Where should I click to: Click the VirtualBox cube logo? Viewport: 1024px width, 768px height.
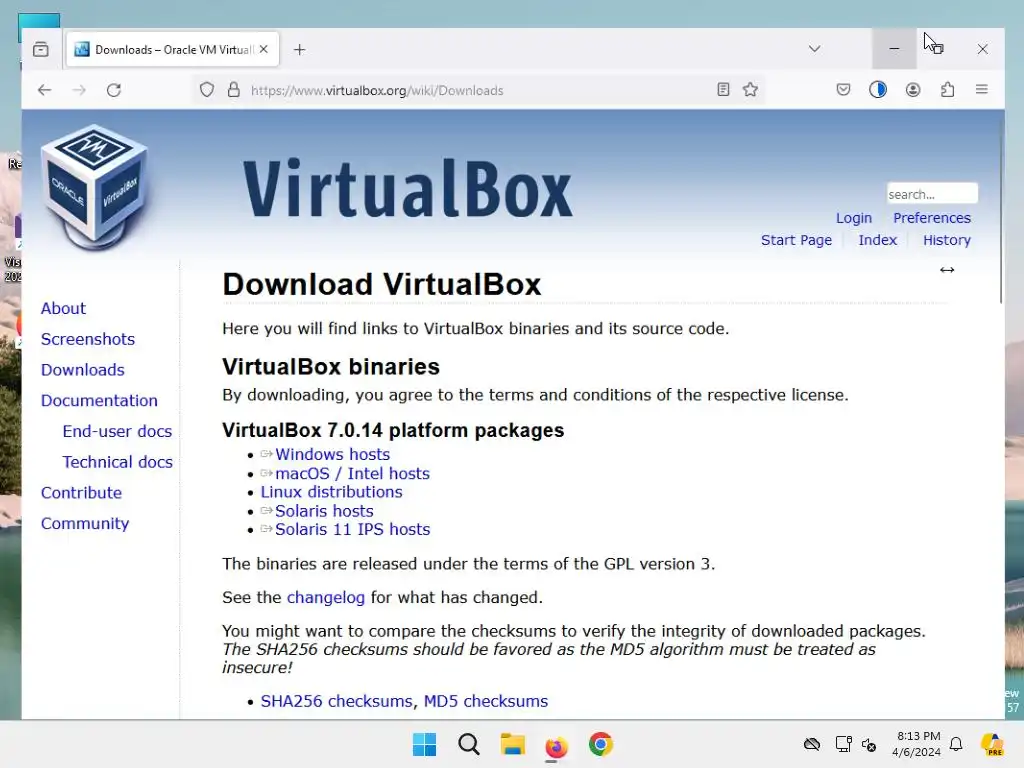click(94, 187)
